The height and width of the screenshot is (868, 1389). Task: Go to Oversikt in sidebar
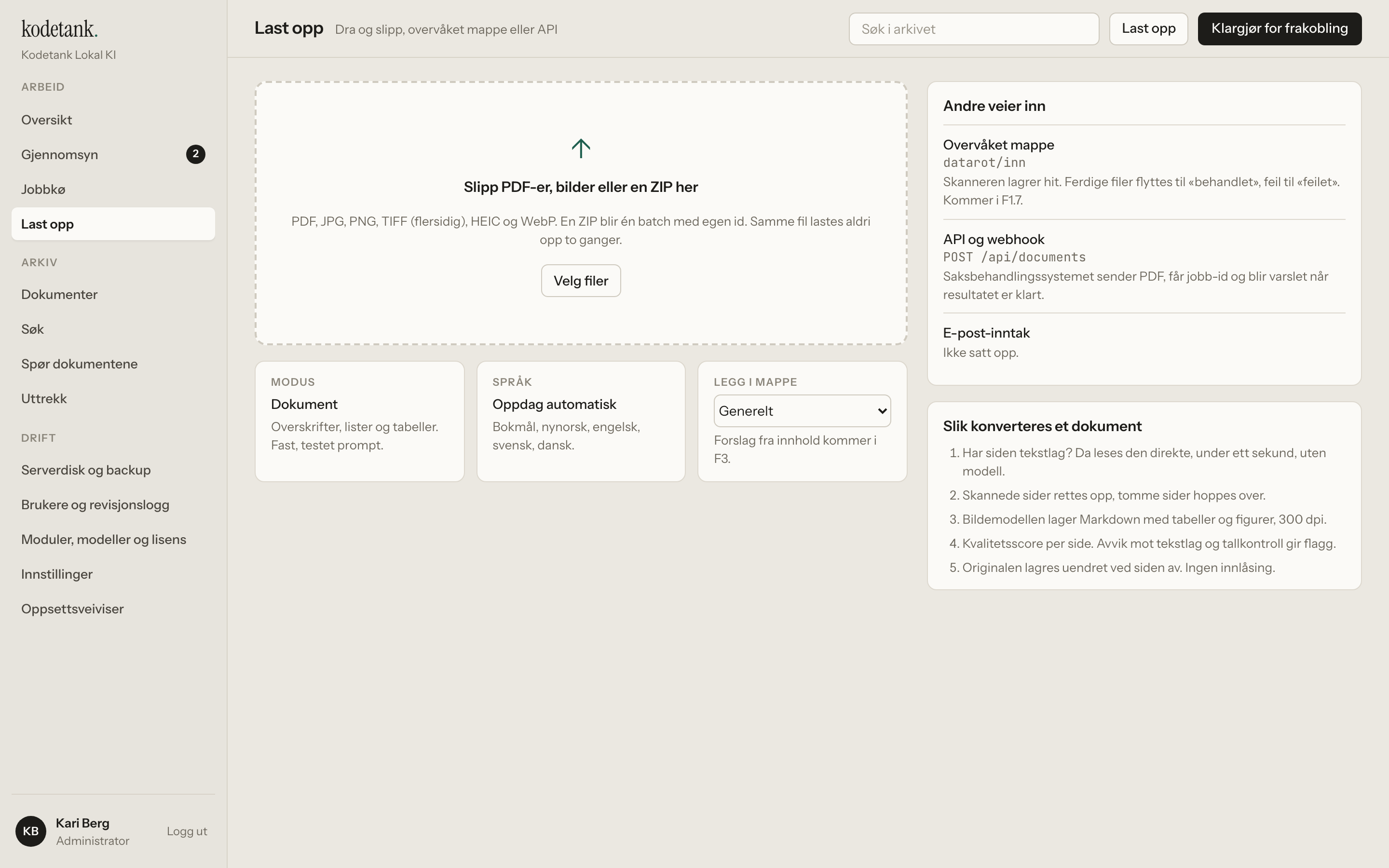(x=113, y=120)
